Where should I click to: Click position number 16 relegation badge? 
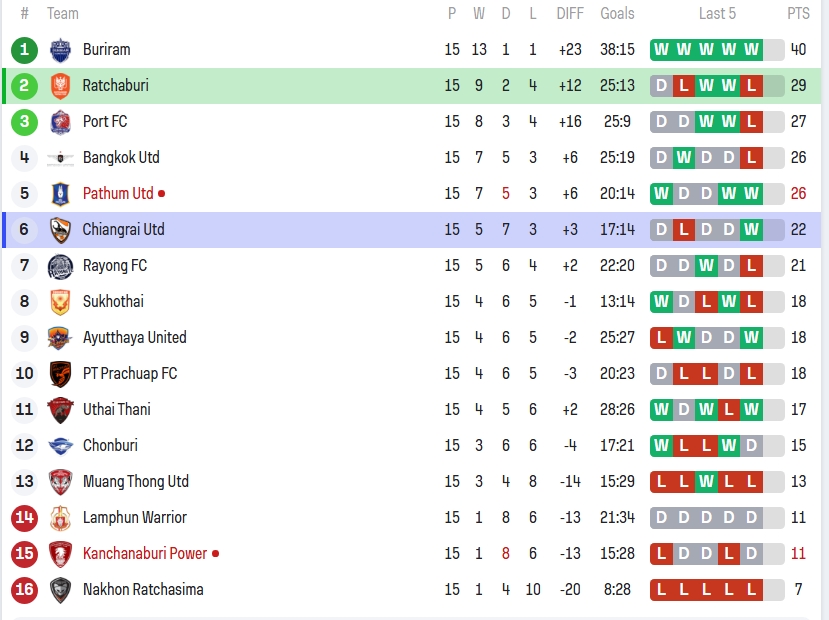coord(24,590)
